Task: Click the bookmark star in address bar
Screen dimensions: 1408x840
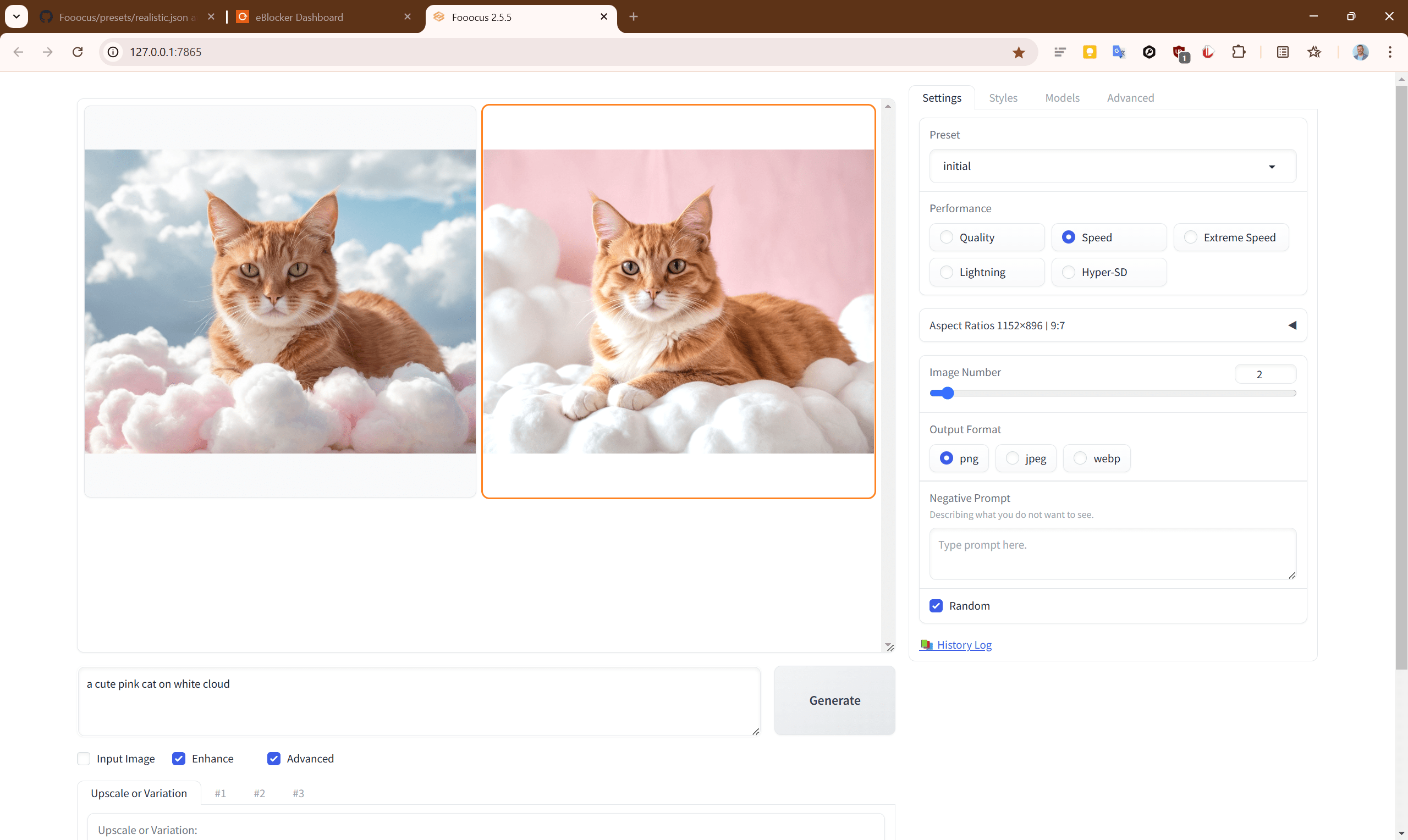Action: point(1019,52)
